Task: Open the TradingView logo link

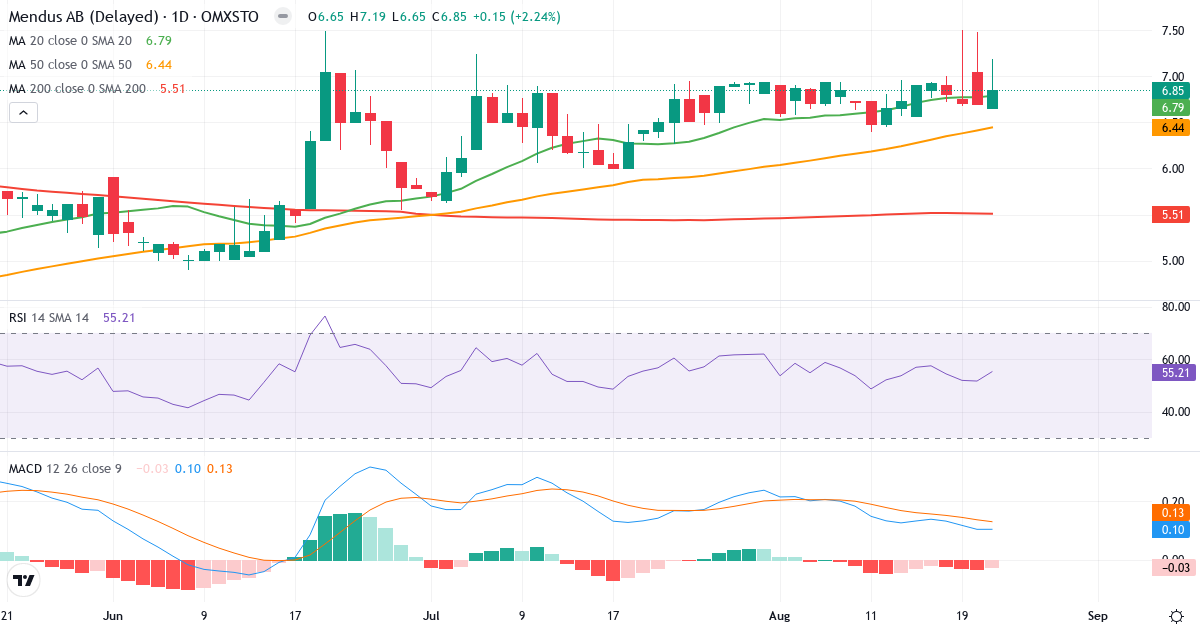Action: (24, 580)
